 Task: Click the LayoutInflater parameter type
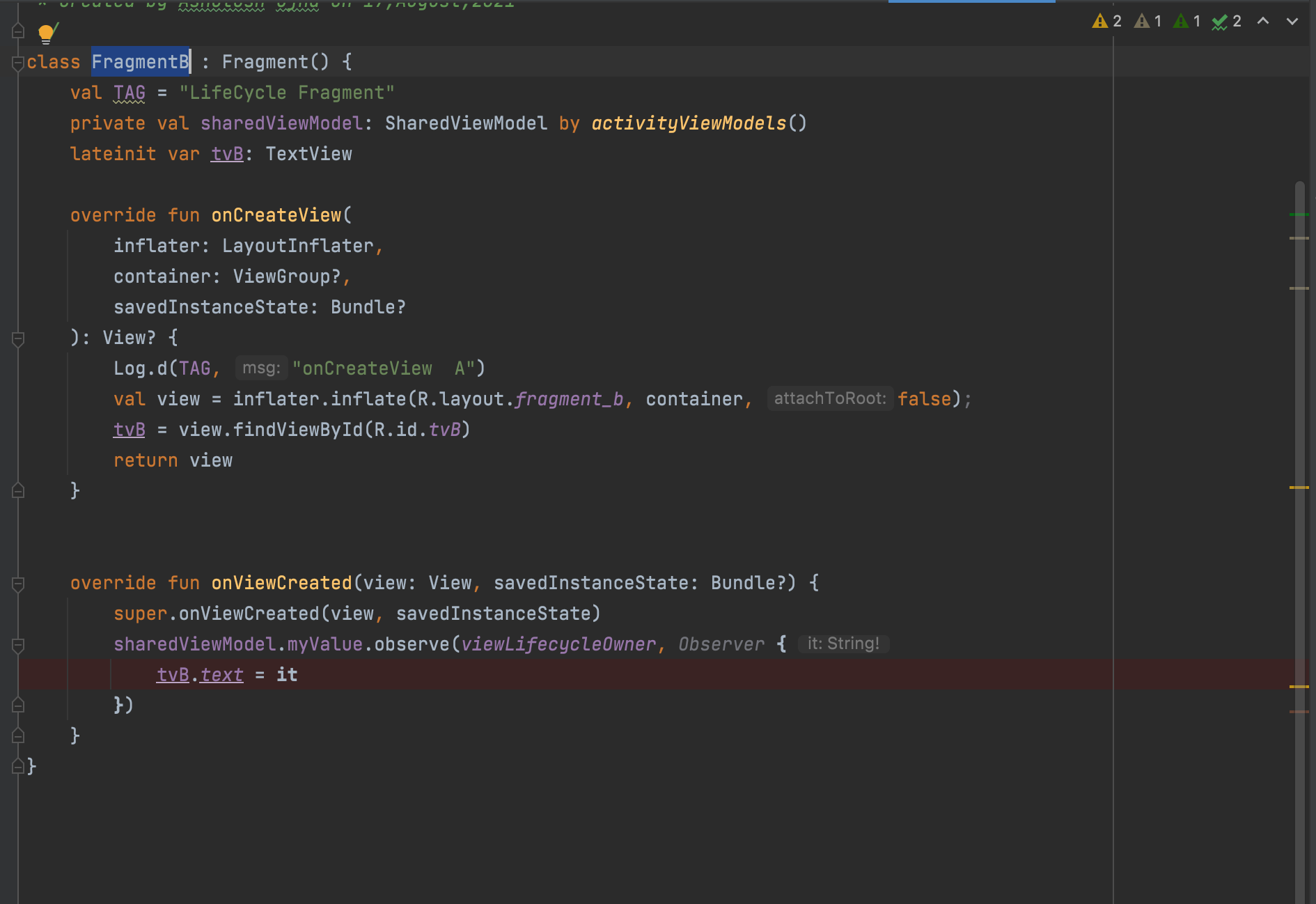click(x=298, y=246)
